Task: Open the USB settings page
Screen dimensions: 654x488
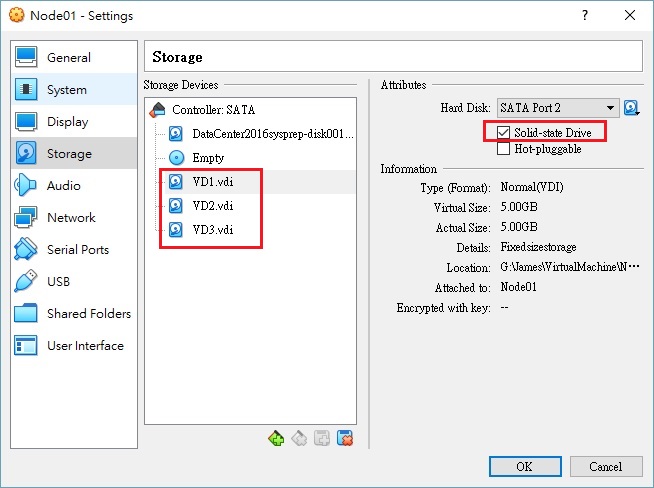Action: click(x=58, y=282)
